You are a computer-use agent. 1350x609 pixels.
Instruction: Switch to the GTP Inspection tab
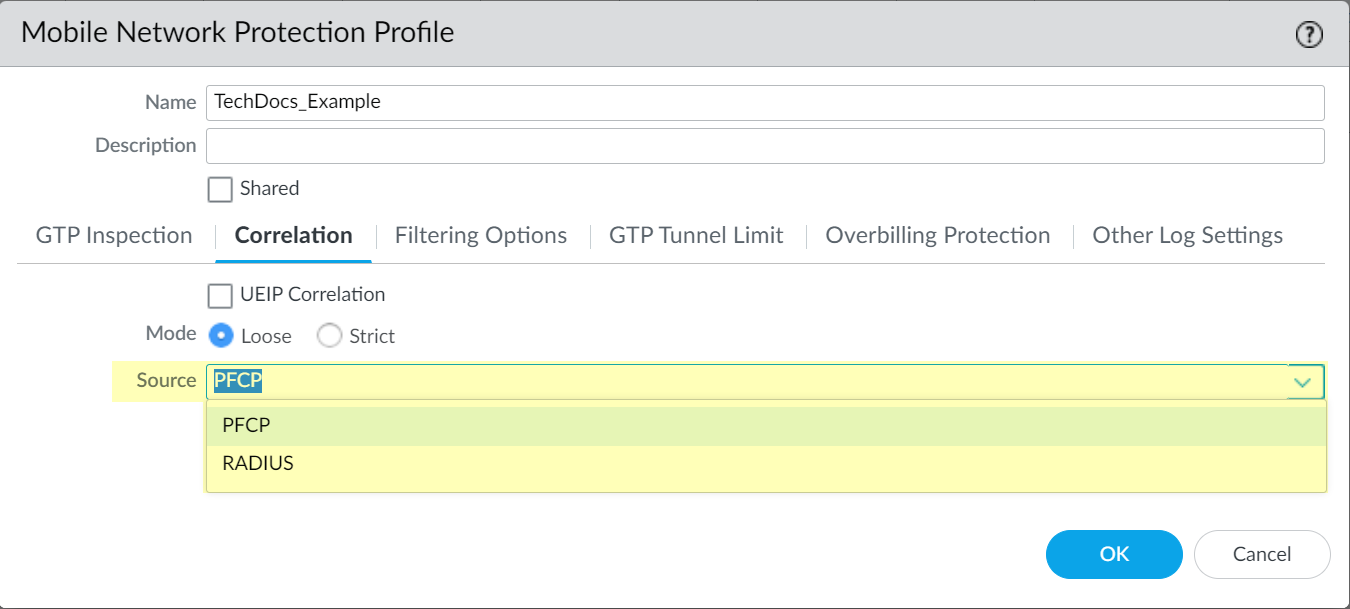click(114, 236)
